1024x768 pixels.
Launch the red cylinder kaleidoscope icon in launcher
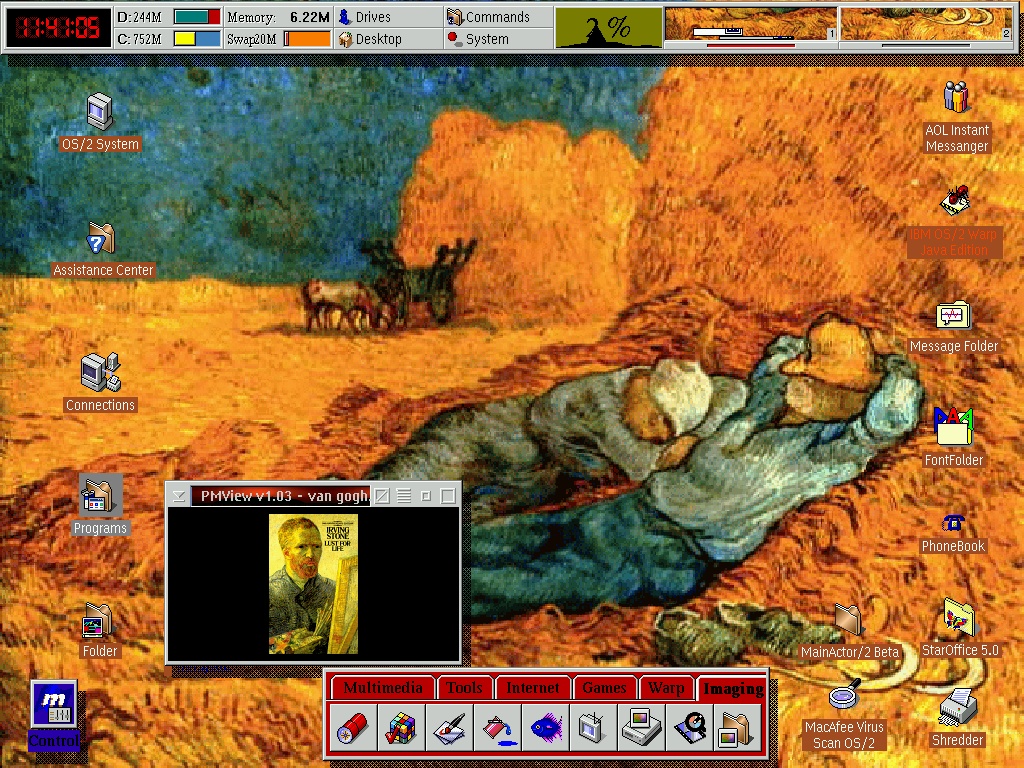click(x=353, y=728)
